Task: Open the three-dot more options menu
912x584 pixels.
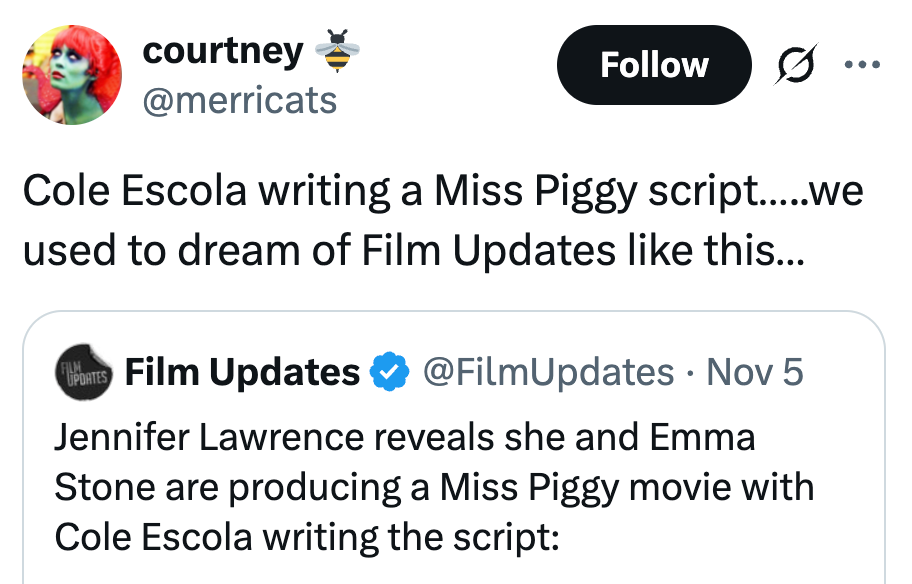Action: coord(861,66)
